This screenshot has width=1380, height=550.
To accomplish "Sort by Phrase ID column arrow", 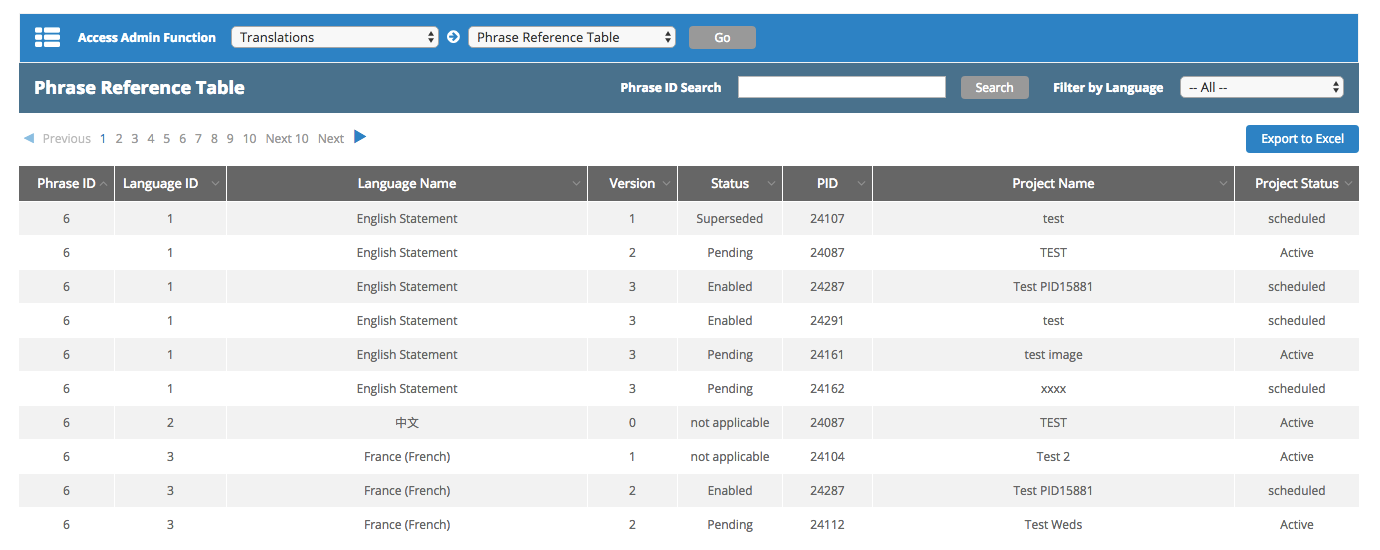I will 104,184.
